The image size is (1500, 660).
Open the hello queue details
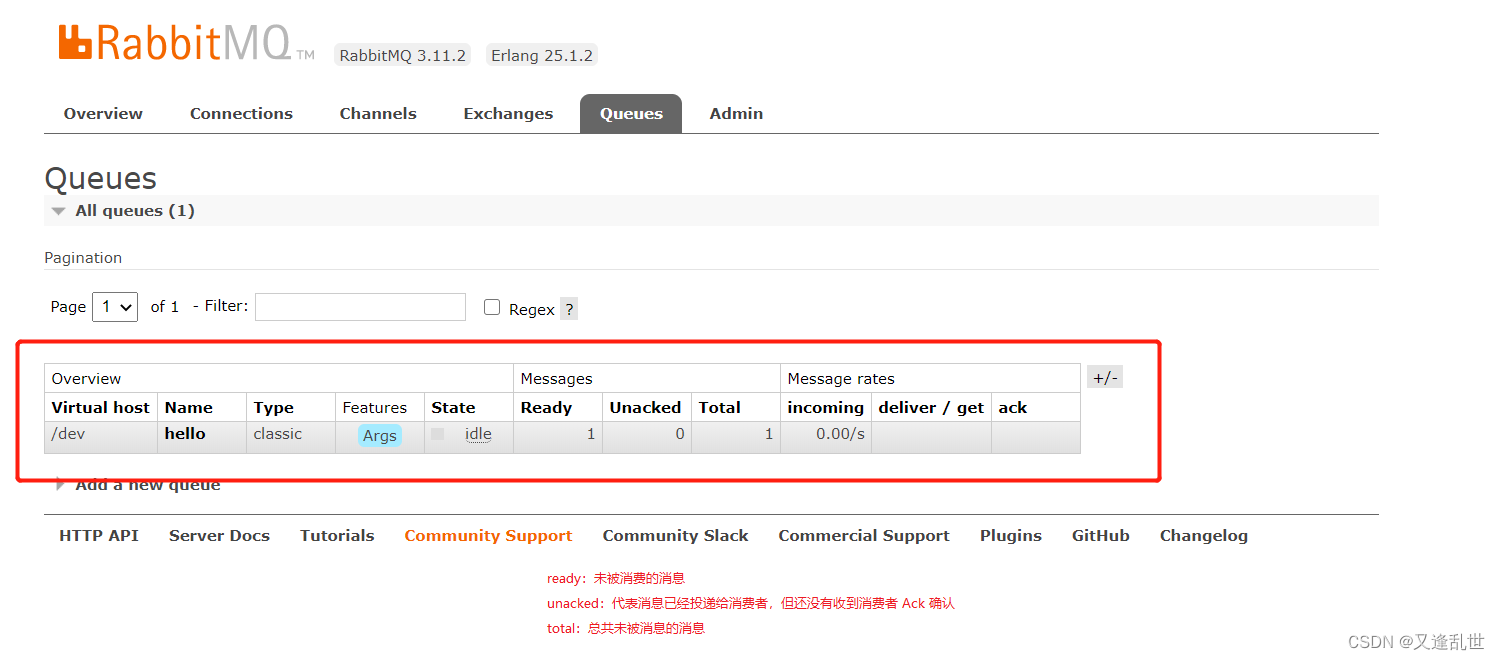coord(184,434)
